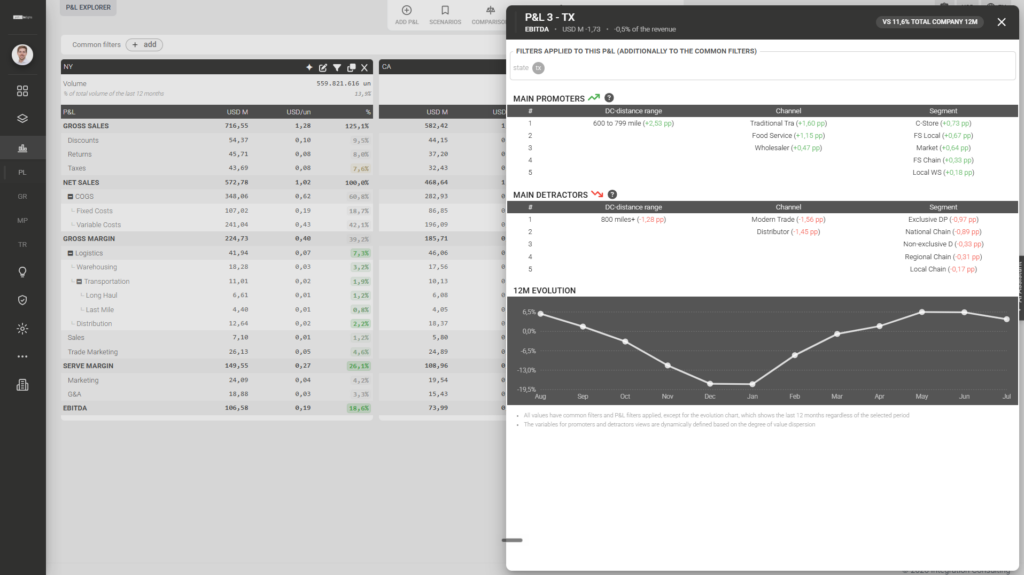Edit the NY P&L panel
Viewport: 1024px width, 575px height.
(323, 67)
